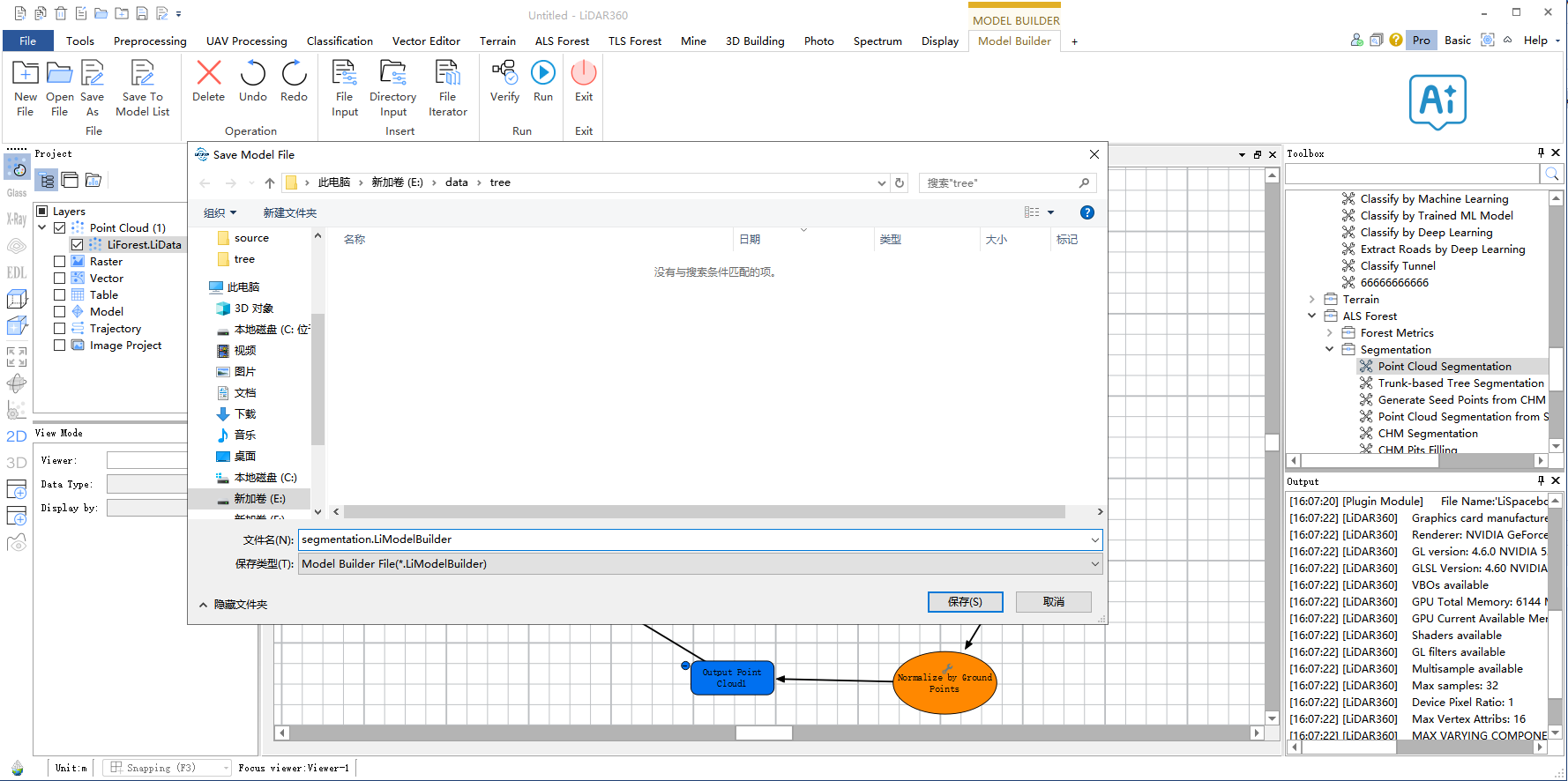Click the X-Ray display icon
This screenshot has height=781, width=1568.
pyautogui.click(x=17, y=219)
